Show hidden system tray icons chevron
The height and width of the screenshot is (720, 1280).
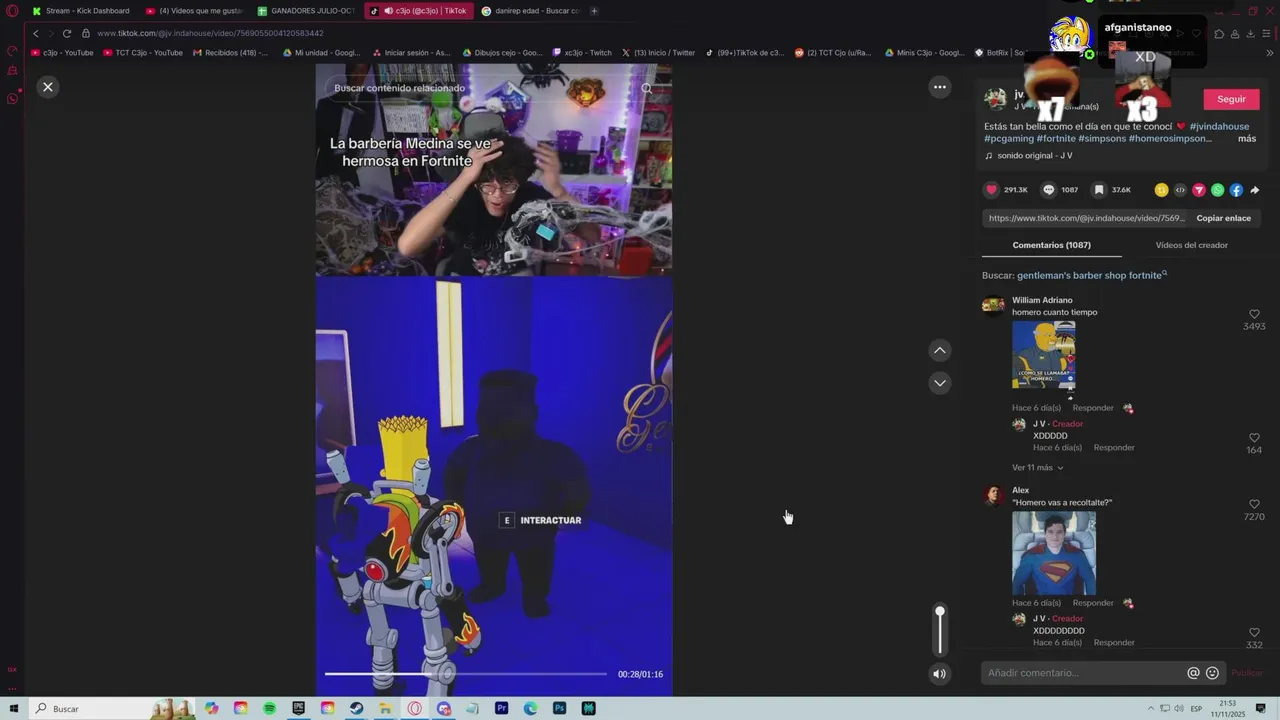click(1150, 708)
